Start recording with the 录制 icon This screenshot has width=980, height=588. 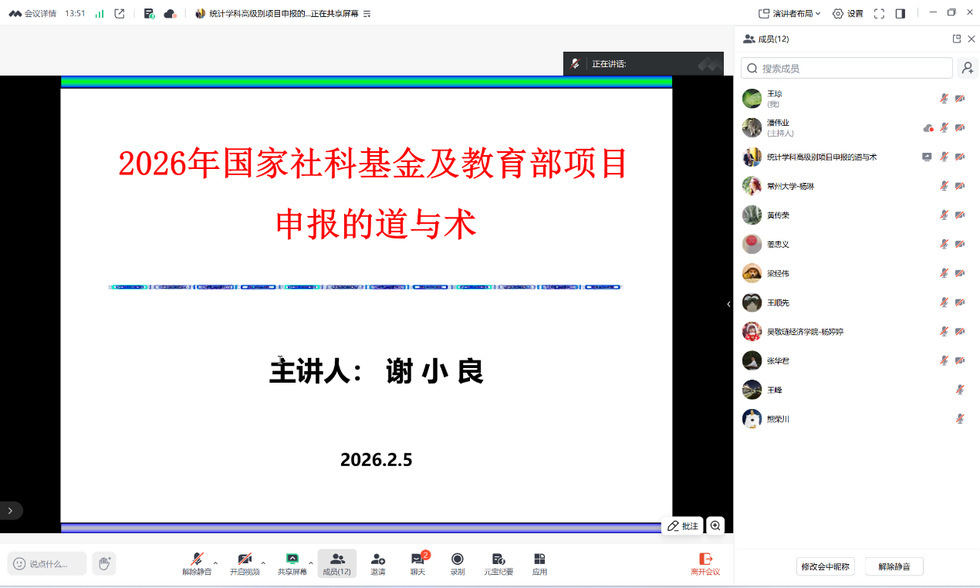coord(457,562)
